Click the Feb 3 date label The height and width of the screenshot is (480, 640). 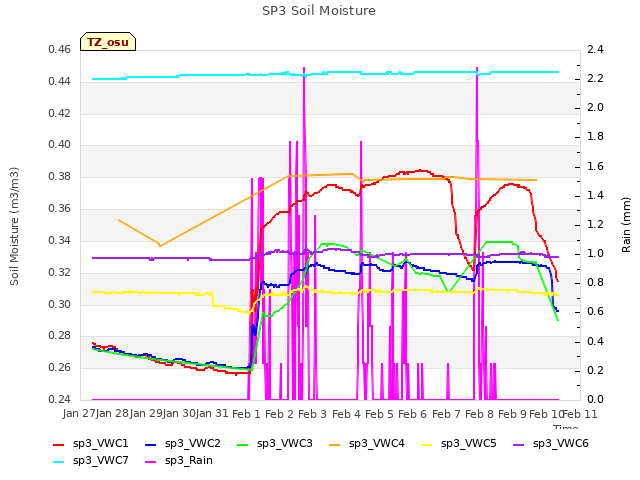tap(313, 414)
